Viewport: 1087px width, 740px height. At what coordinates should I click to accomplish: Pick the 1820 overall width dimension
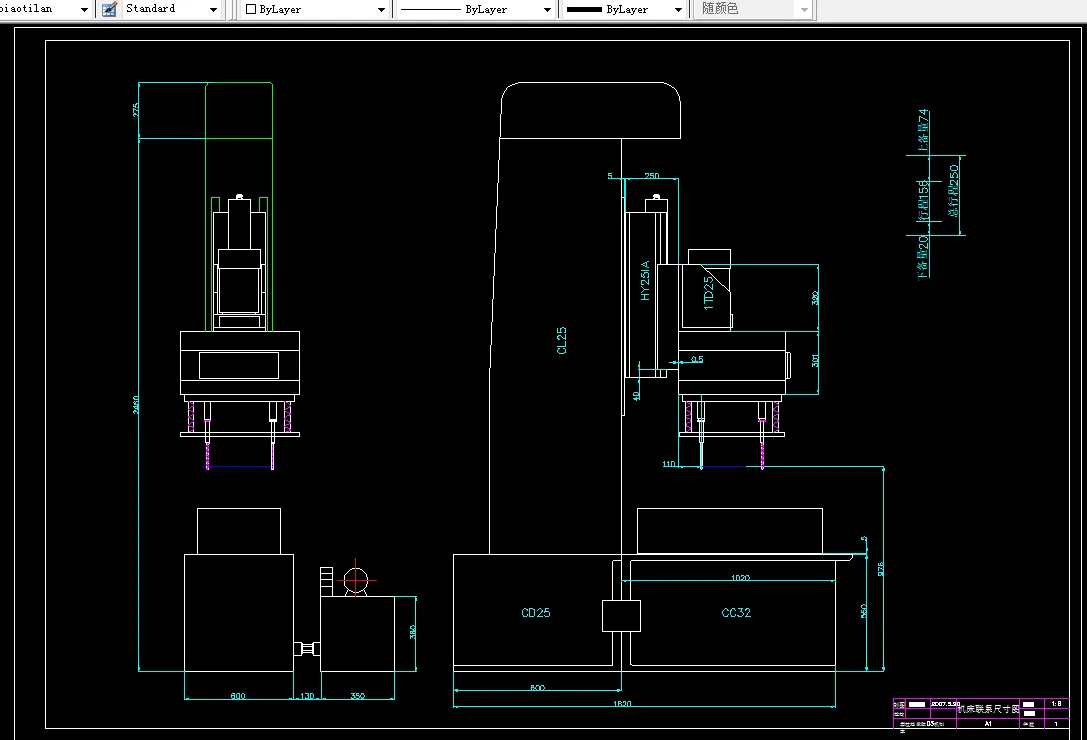pos(622,703)
